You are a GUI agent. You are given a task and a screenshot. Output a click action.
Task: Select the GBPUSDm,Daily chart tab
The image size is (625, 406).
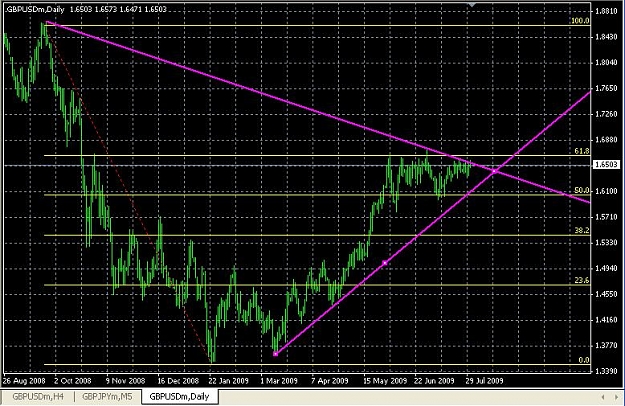pos(179,396)
